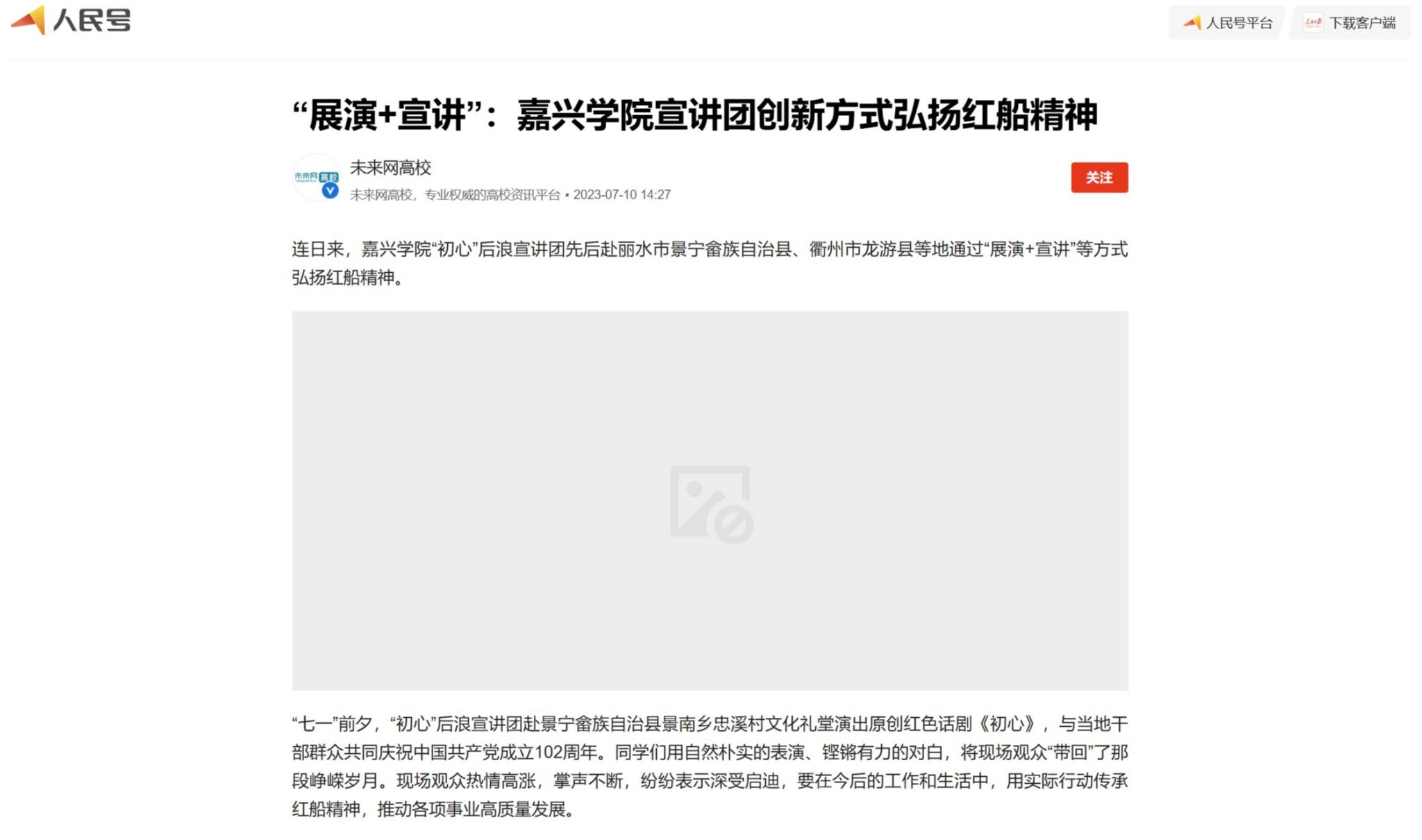Image resolution: width=1422 pixels, height=840 pixels.
Task: Follow the author with red 关注 button
Action: (x=1099, y=178)
